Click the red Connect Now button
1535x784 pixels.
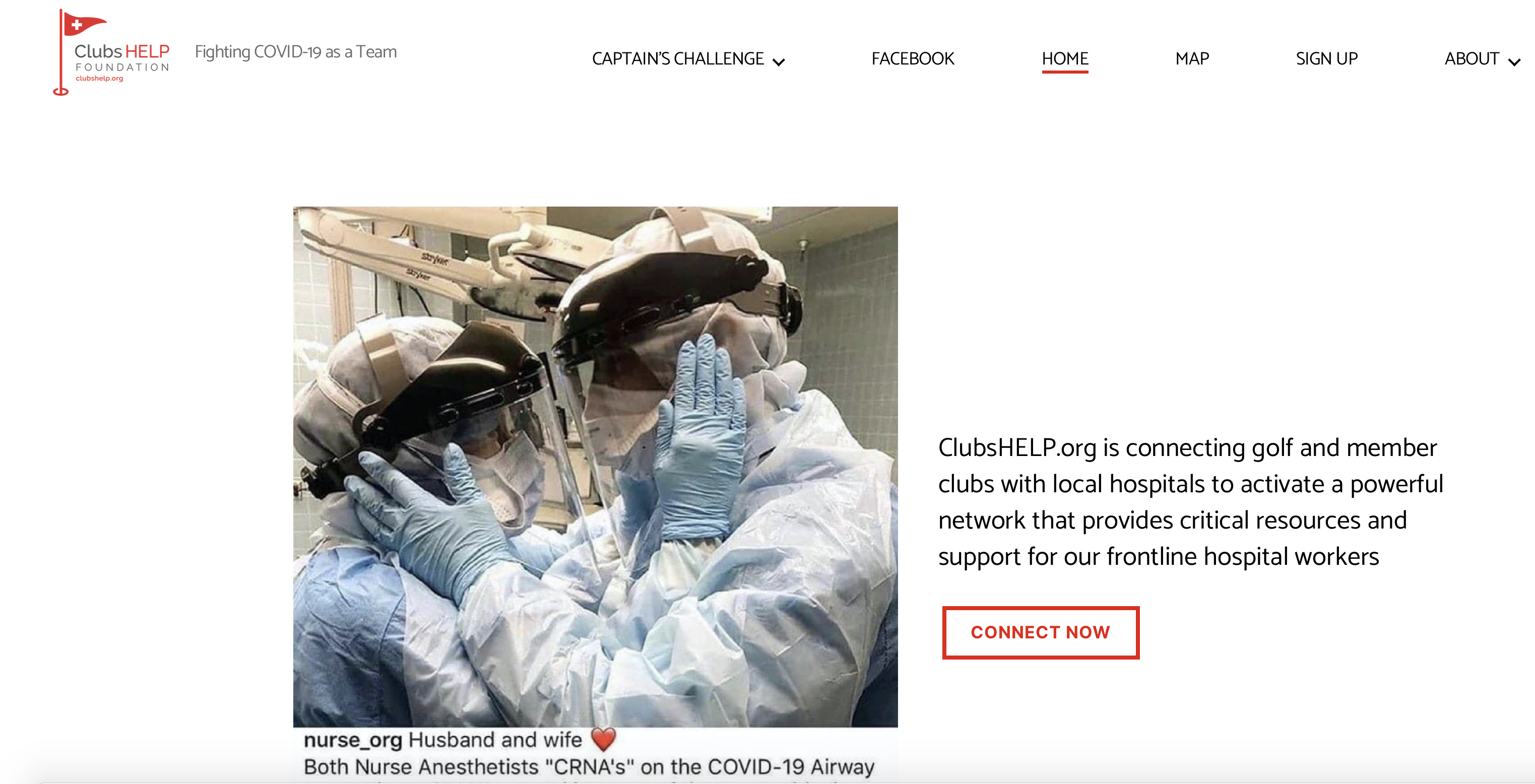click(x=1041, y=632)
